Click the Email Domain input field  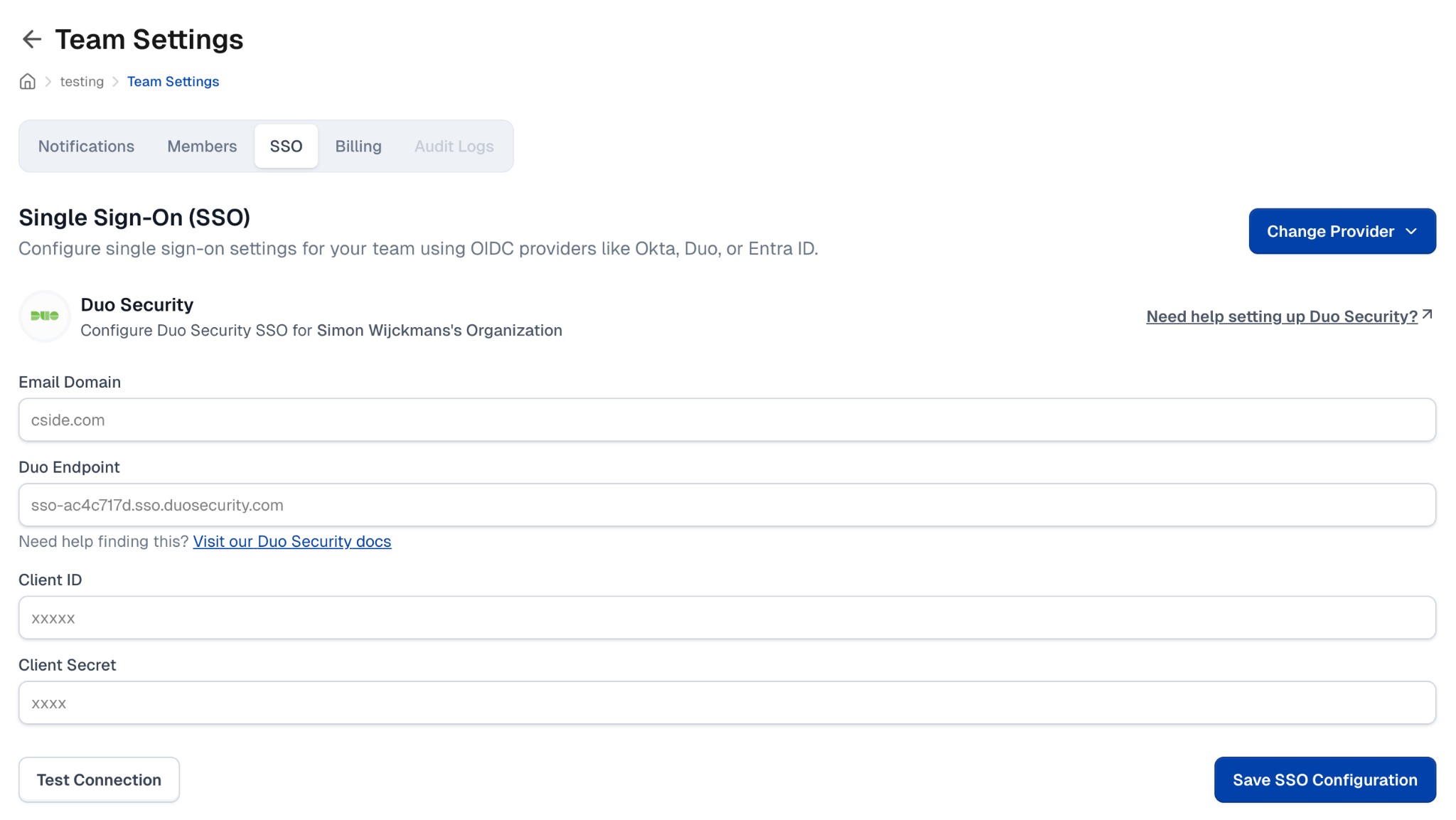[727, 420]
